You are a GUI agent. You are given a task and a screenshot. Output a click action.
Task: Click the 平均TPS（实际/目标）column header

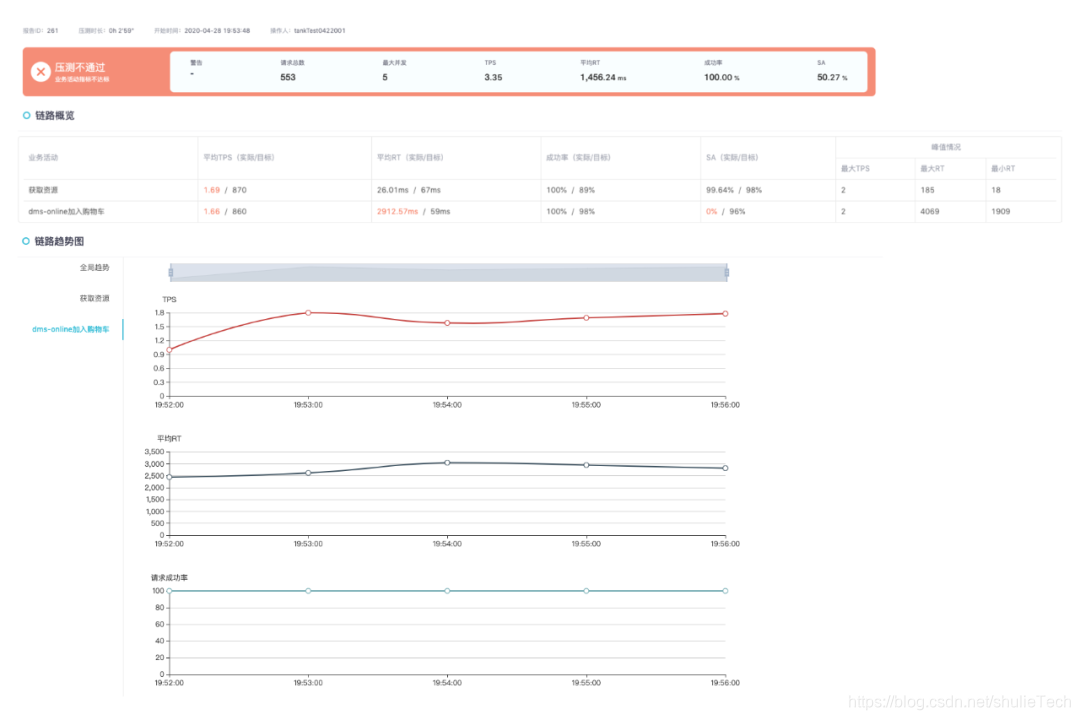[239, 158]
